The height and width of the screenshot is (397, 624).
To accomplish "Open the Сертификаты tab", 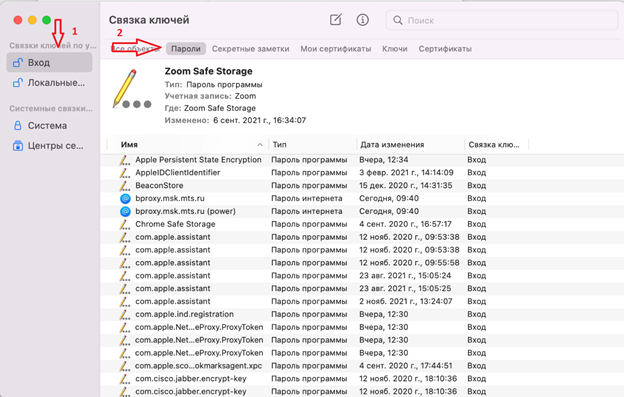I will click(445, 49).
